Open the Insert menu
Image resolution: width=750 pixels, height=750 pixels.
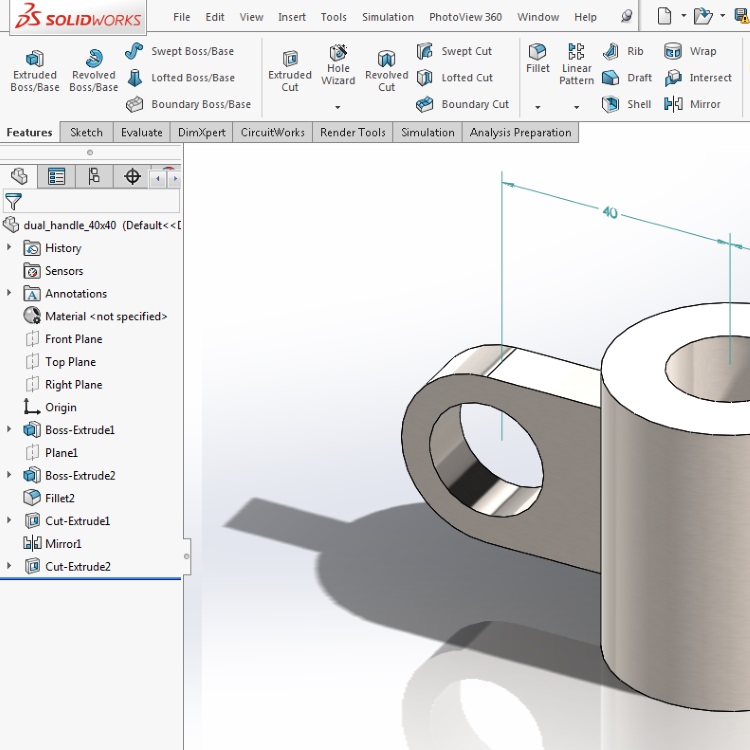[x=292, y=17]
